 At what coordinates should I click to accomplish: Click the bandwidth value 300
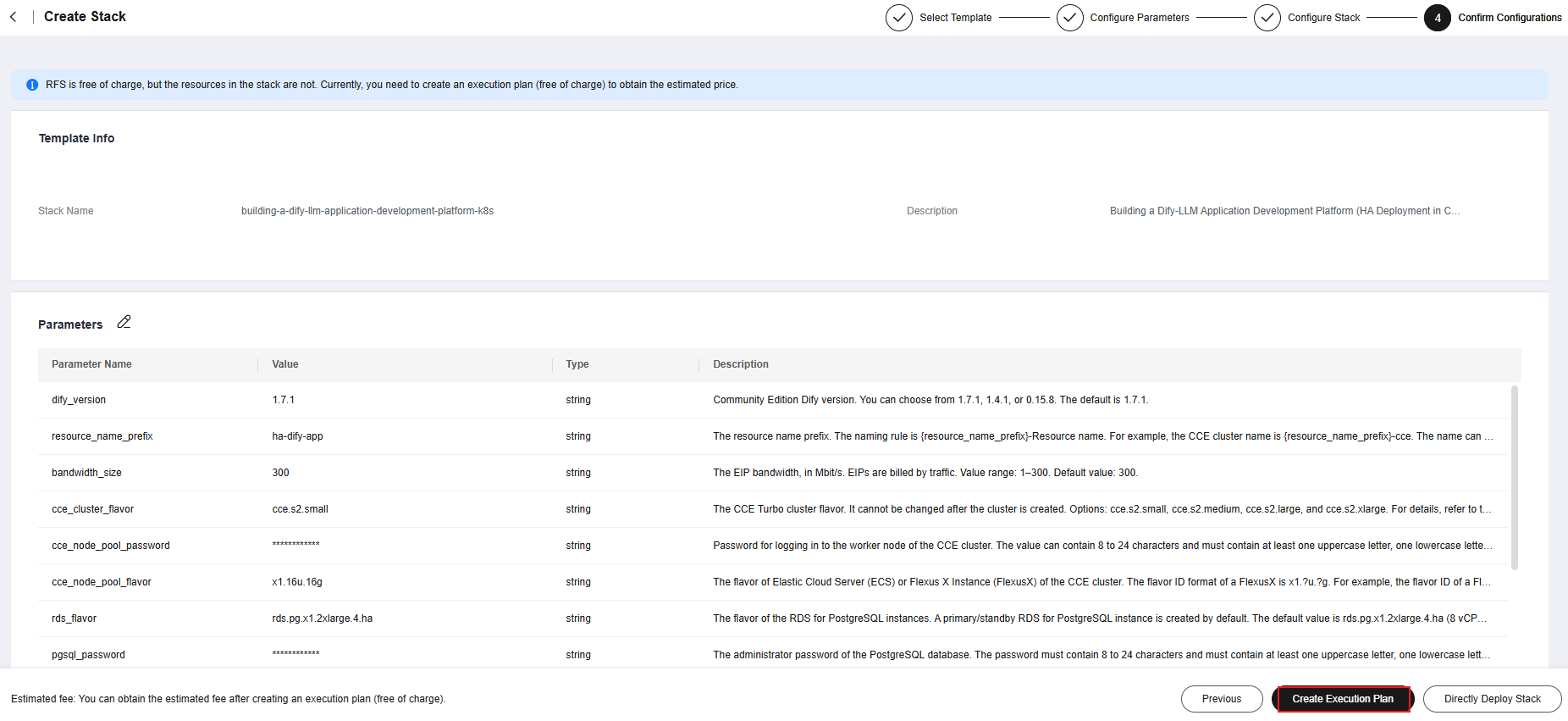coord(280,473)
